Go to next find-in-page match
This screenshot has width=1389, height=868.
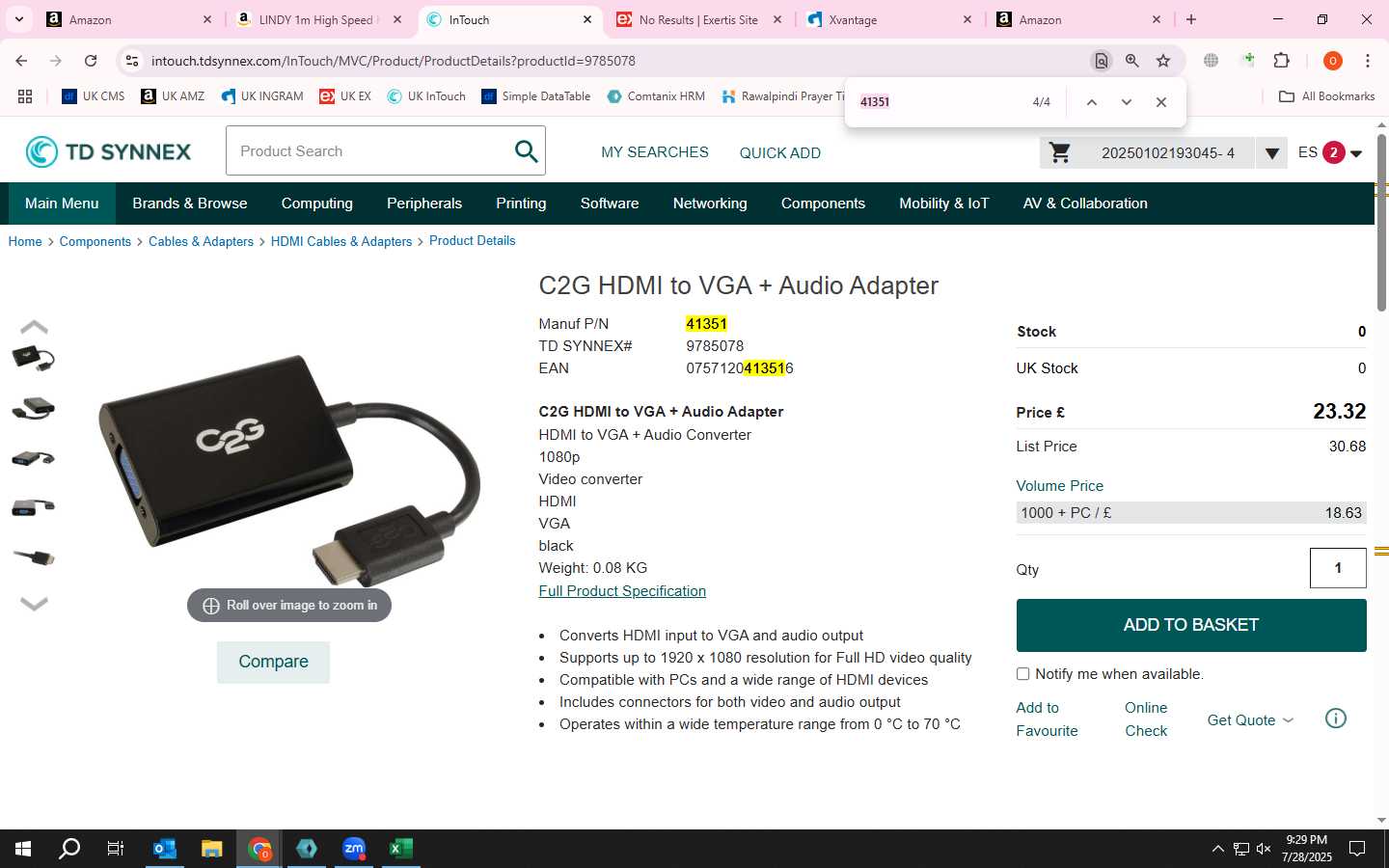click(1126, 102)
